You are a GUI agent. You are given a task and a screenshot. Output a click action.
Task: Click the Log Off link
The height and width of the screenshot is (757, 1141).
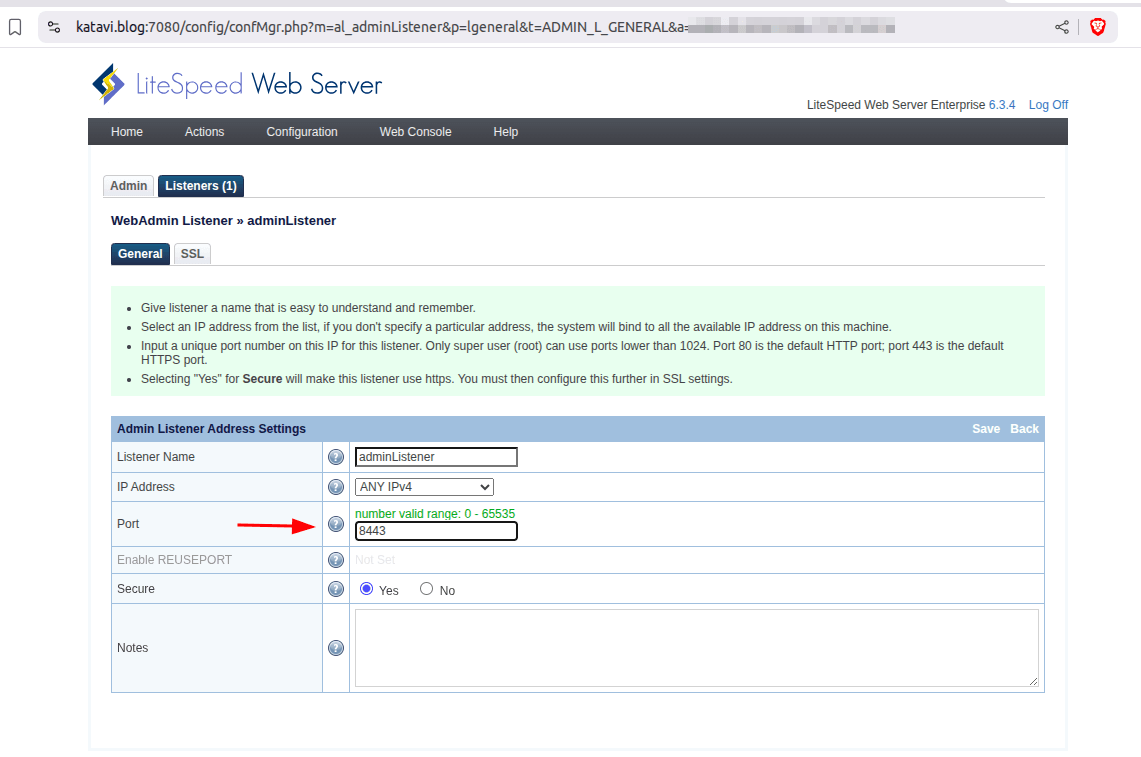click(1047, 104)
